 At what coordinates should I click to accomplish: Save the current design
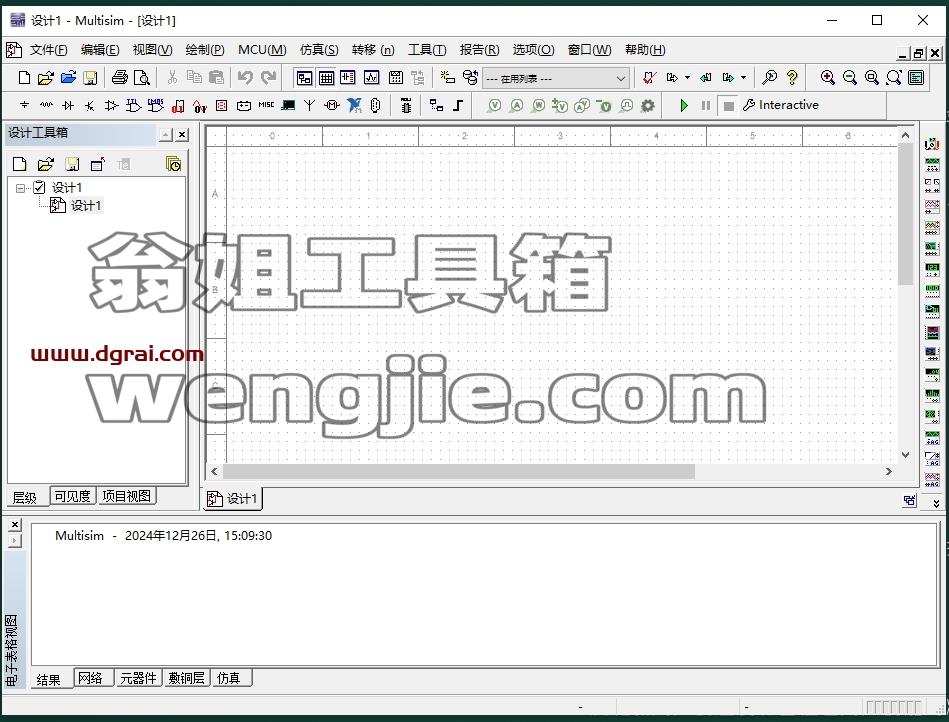click(90, 77)
